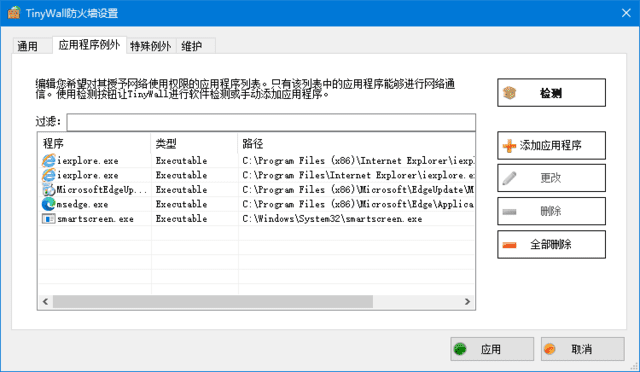Sort the list by the 类型 column header
This screenshot has height=372, width=640.
click(x=194, y=143)
